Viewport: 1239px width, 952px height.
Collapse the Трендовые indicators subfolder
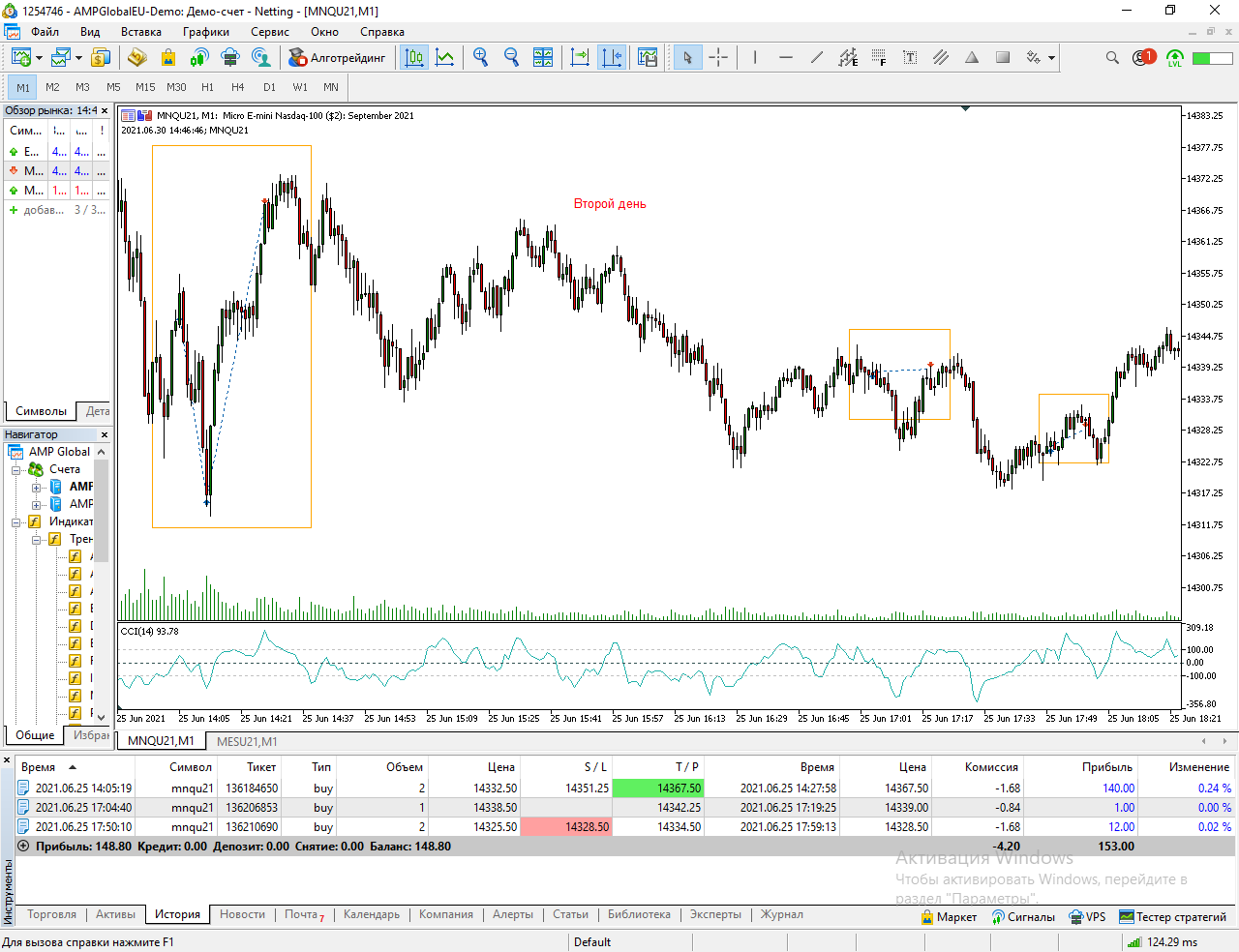coord(36,539)
